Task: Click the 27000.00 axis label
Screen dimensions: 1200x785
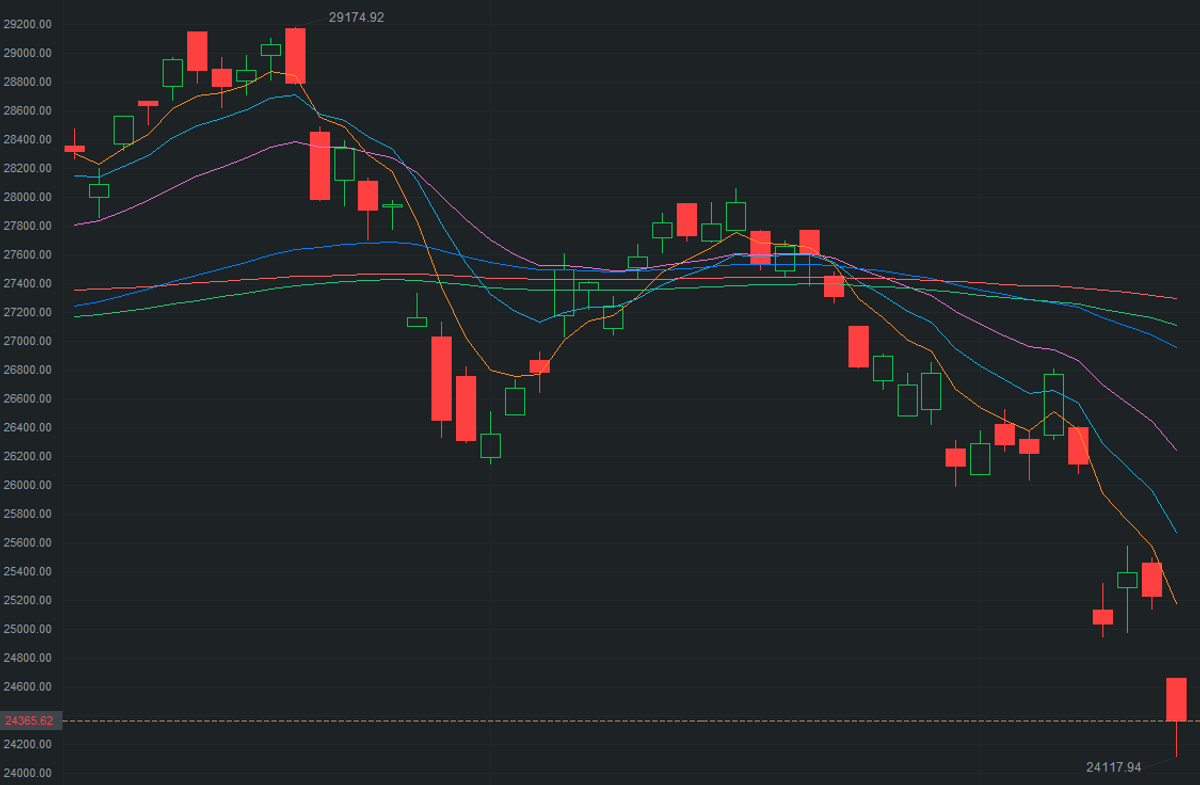Action: click(28, 341)
